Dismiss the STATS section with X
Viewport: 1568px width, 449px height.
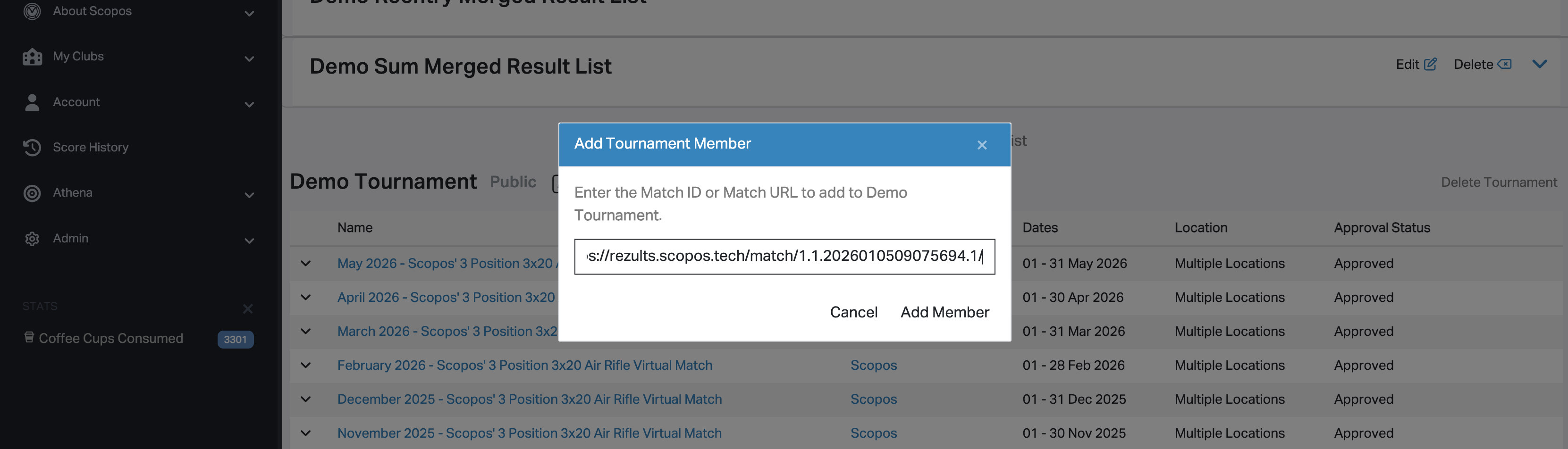(248, 308)
